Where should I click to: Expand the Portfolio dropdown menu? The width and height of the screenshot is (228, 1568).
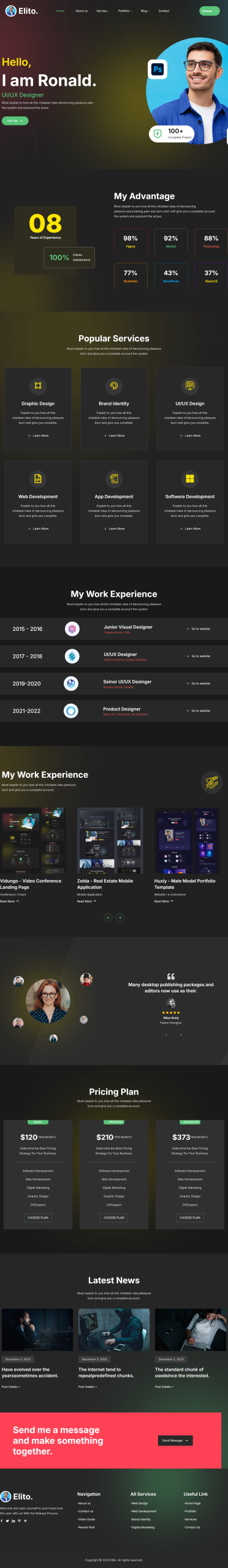coord(124,11)
